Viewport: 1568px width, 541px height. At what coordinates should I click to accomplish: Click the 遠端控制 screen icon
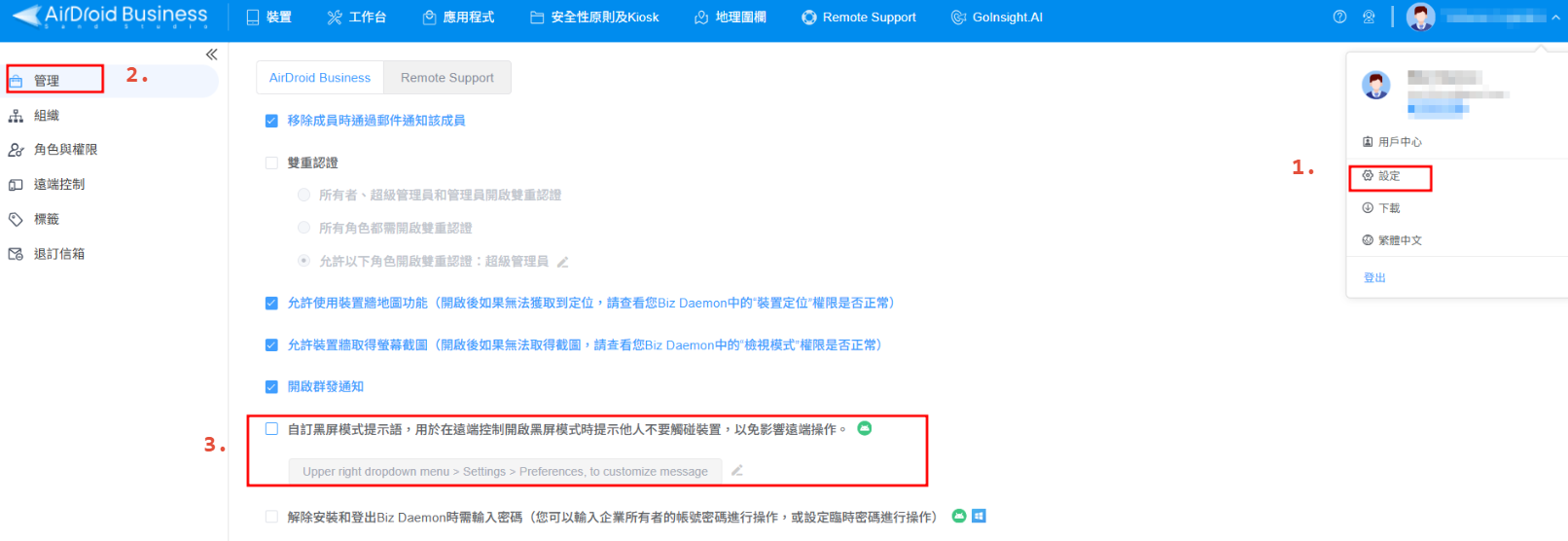(x=16, y=185)
